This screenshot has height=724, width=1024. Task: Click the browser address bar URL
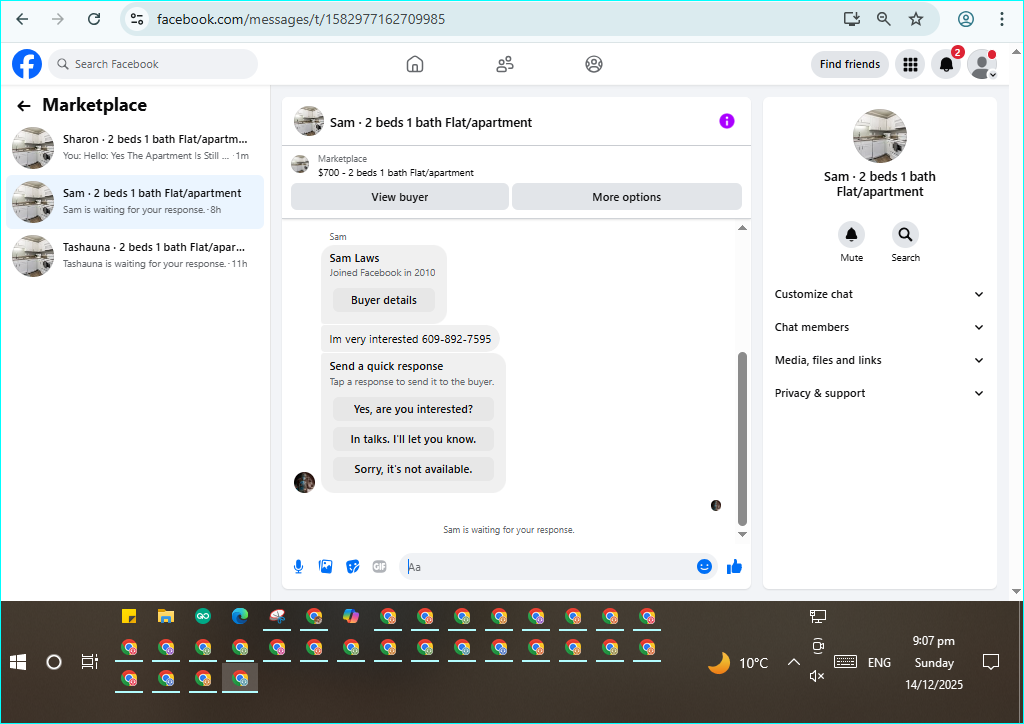click(x=301, y=19)
